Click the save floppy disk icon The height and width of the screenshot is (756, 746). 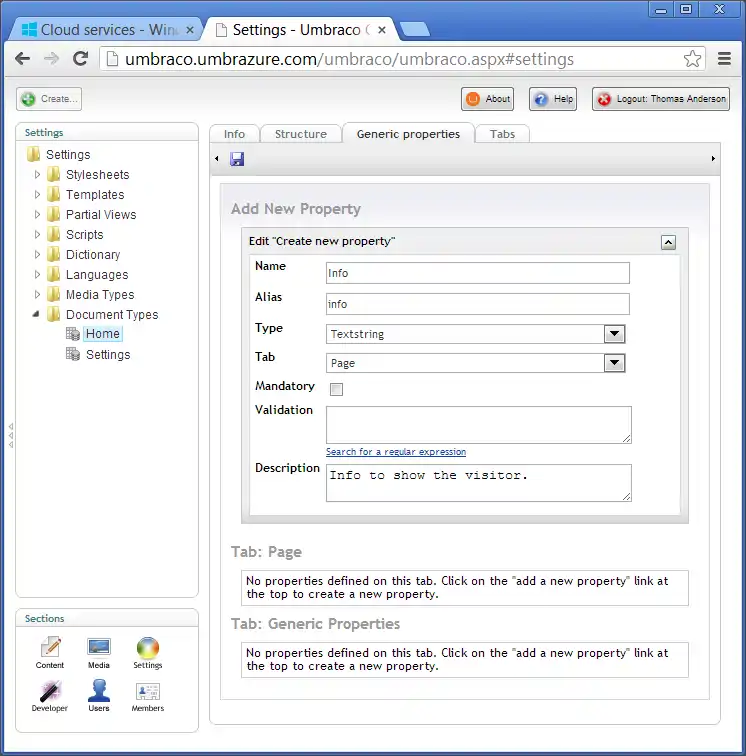coord(237,159)
